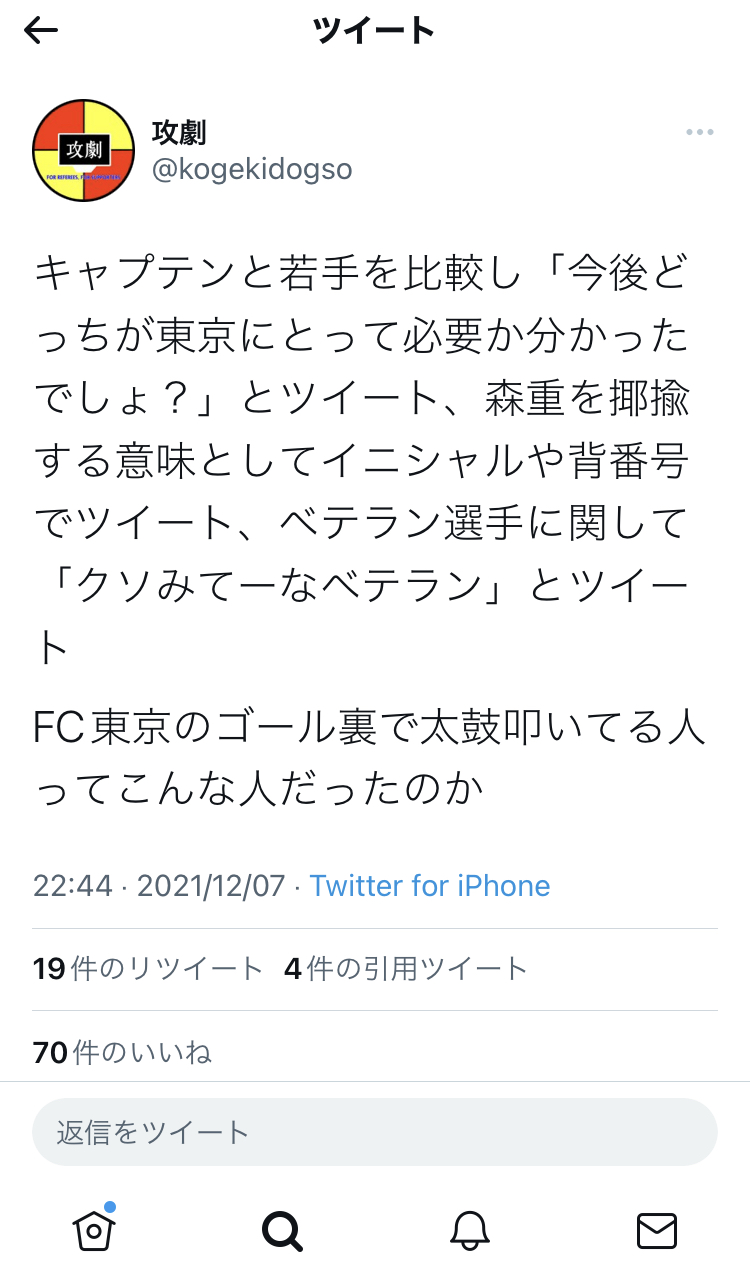Viewport: 750px width, 1280px height.
Task: Tap the 22:44 tweet time
Action: [x=72, y=886]
